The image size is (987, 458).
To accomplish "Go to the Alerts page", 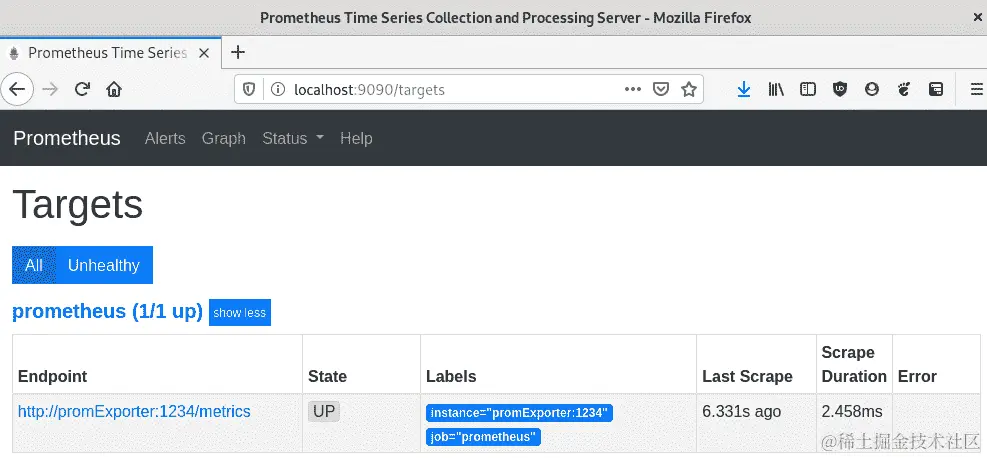I will pyautogui.click(x=165, y=138).
